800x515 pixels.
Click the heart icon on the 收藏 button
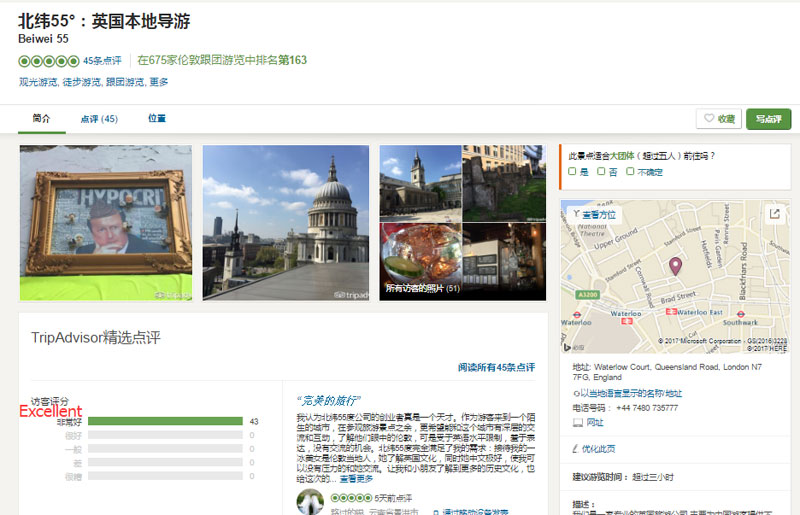709,119
